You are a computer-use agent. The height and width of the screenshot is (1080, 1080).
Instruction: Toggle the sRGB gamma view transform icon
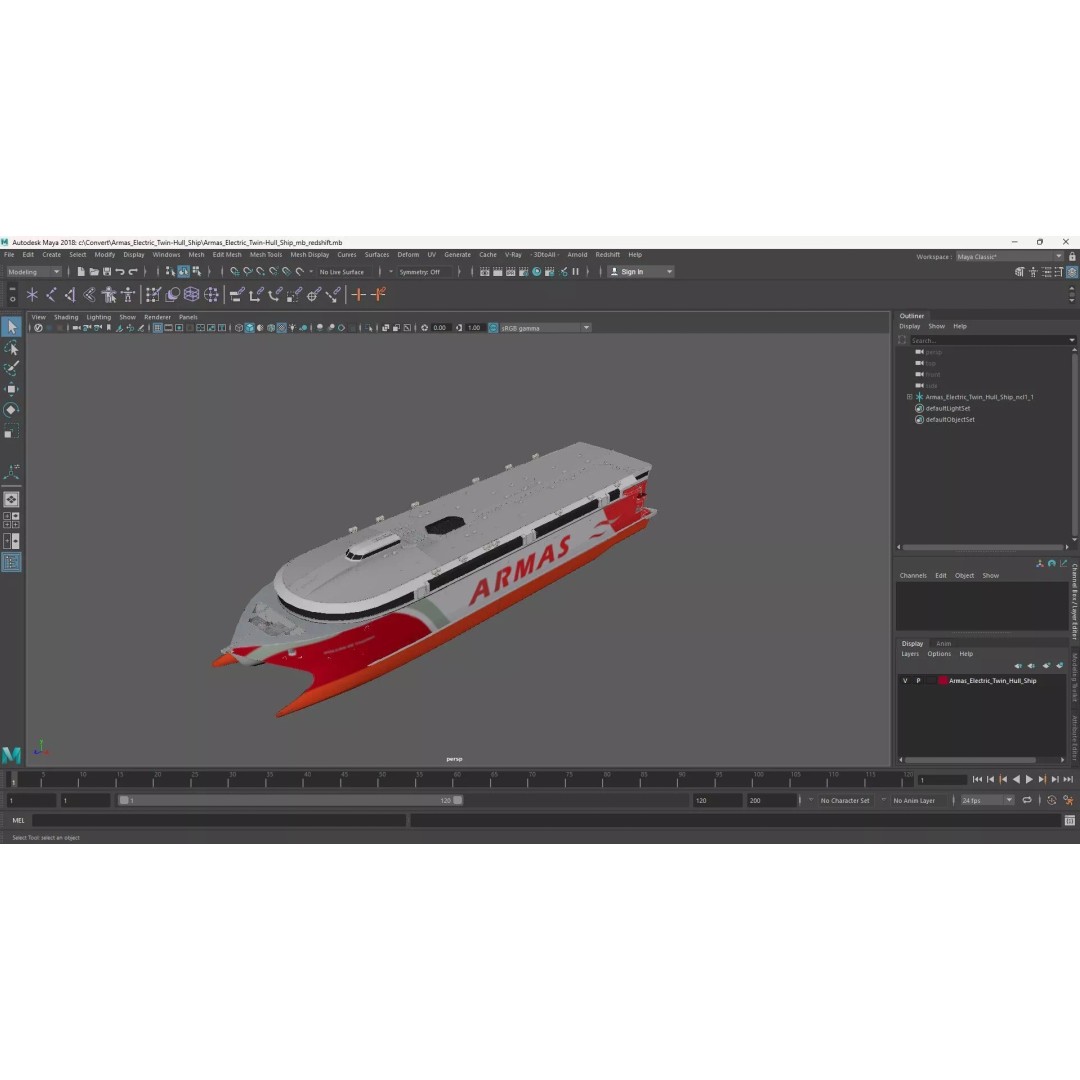[493, 328]
